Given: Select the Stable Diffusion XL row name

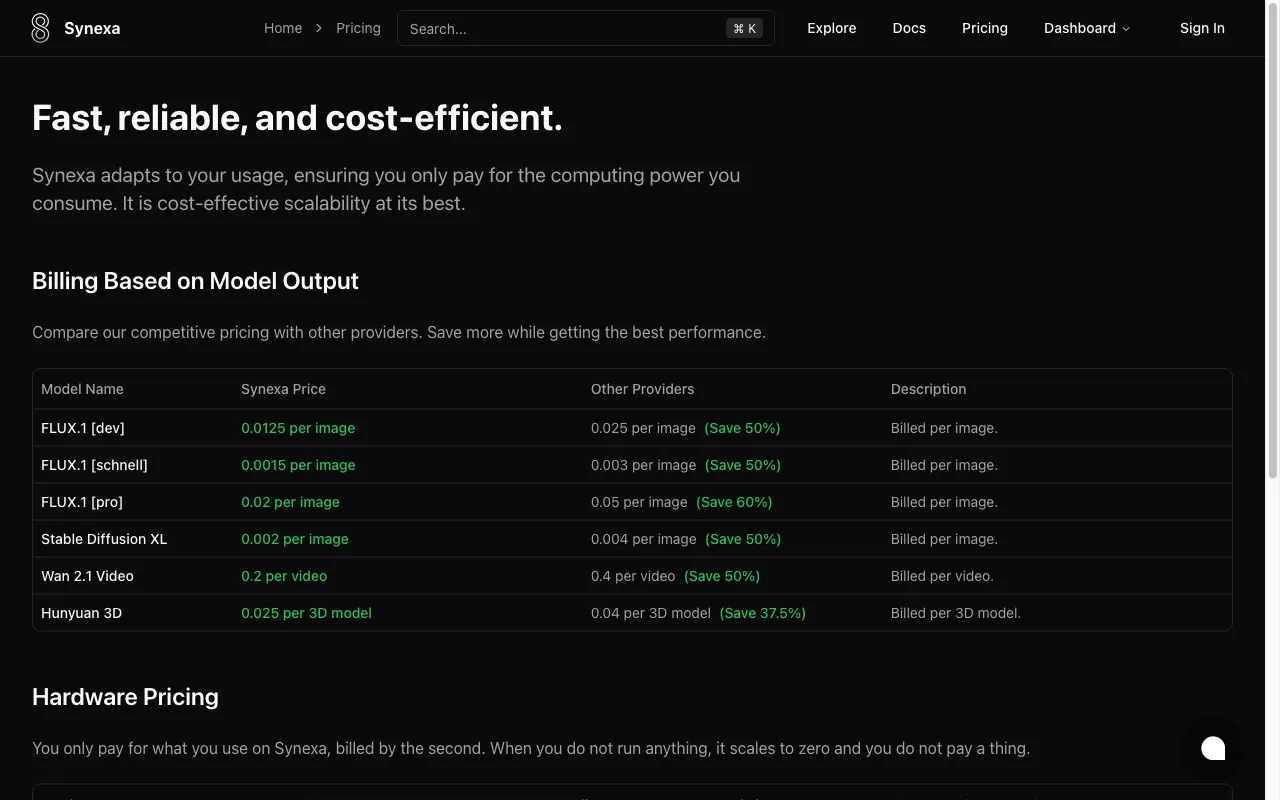Looking at the screenshot, I should (x=104, y=539).
